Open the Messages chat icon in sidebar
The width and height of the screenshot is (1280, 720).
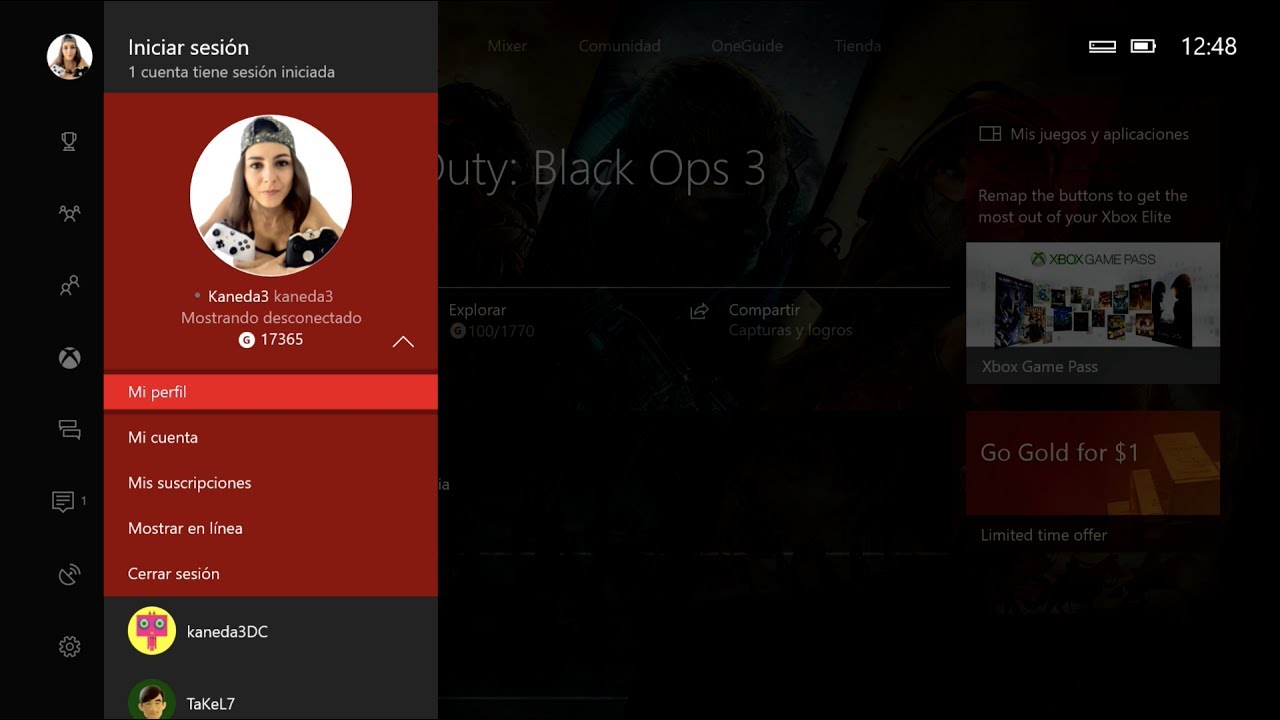(x=69, y=430)
